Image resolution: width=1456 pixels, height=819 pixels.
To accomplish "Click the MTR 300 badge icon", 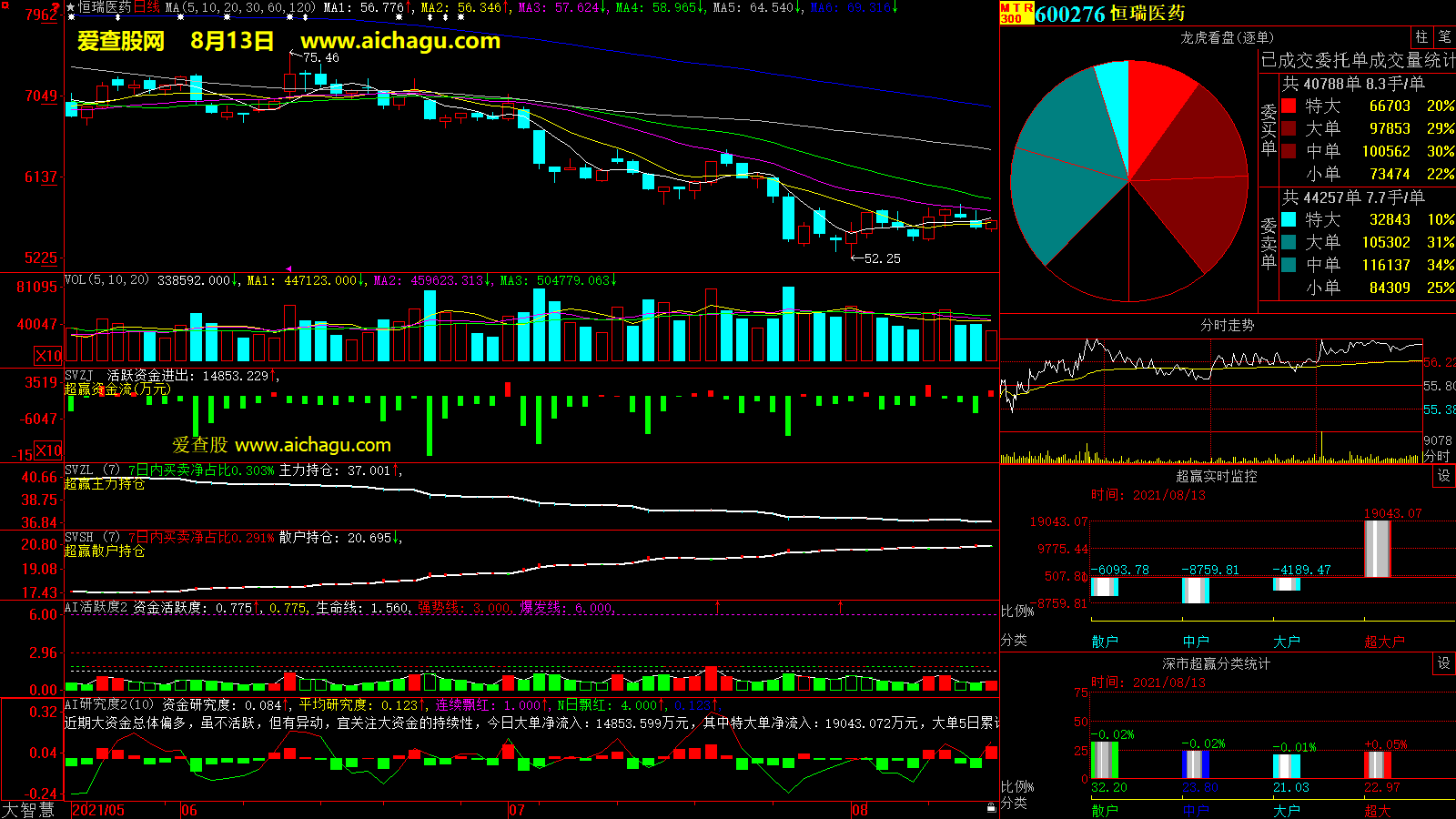I will point(1016,13).
